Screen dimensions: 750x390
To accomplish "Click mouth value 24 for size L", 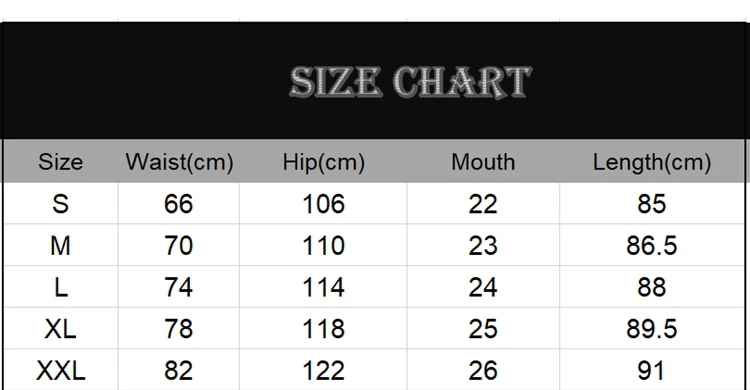I will (x=483, y=287).
